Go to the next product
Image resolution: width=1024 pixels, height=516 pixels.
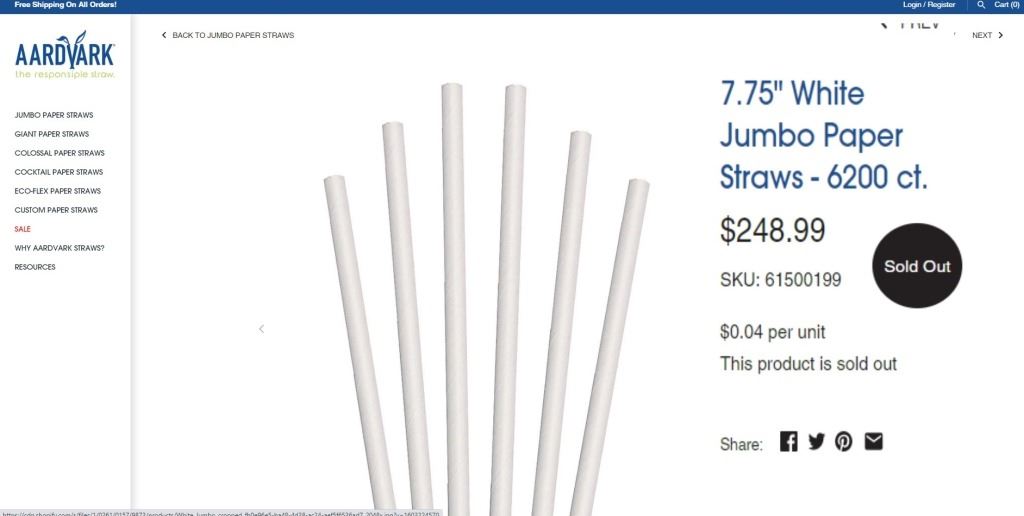click(987, 35)
